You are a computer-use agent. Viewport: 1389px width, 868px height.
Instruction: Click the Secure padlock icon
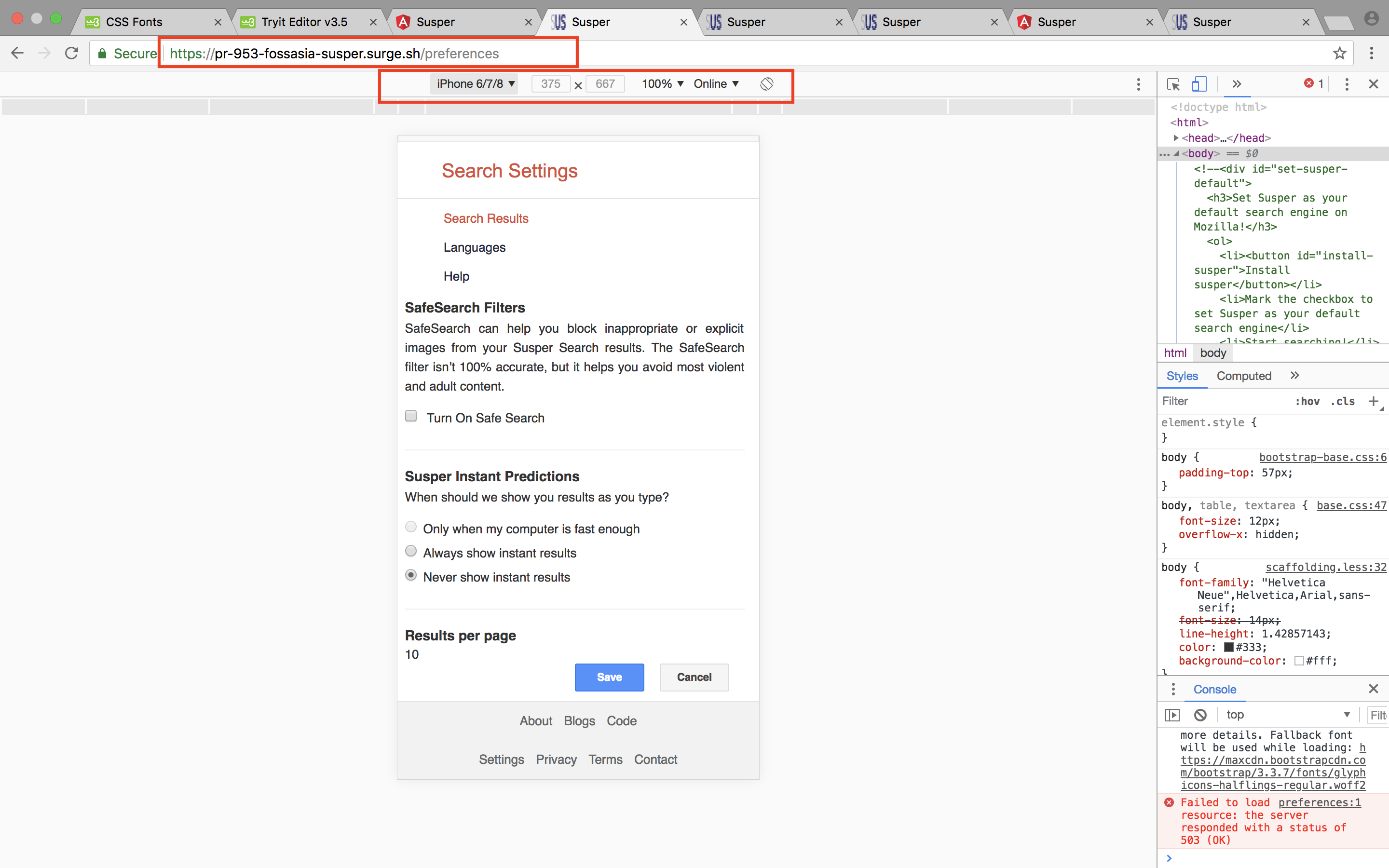tap(102, 54)
